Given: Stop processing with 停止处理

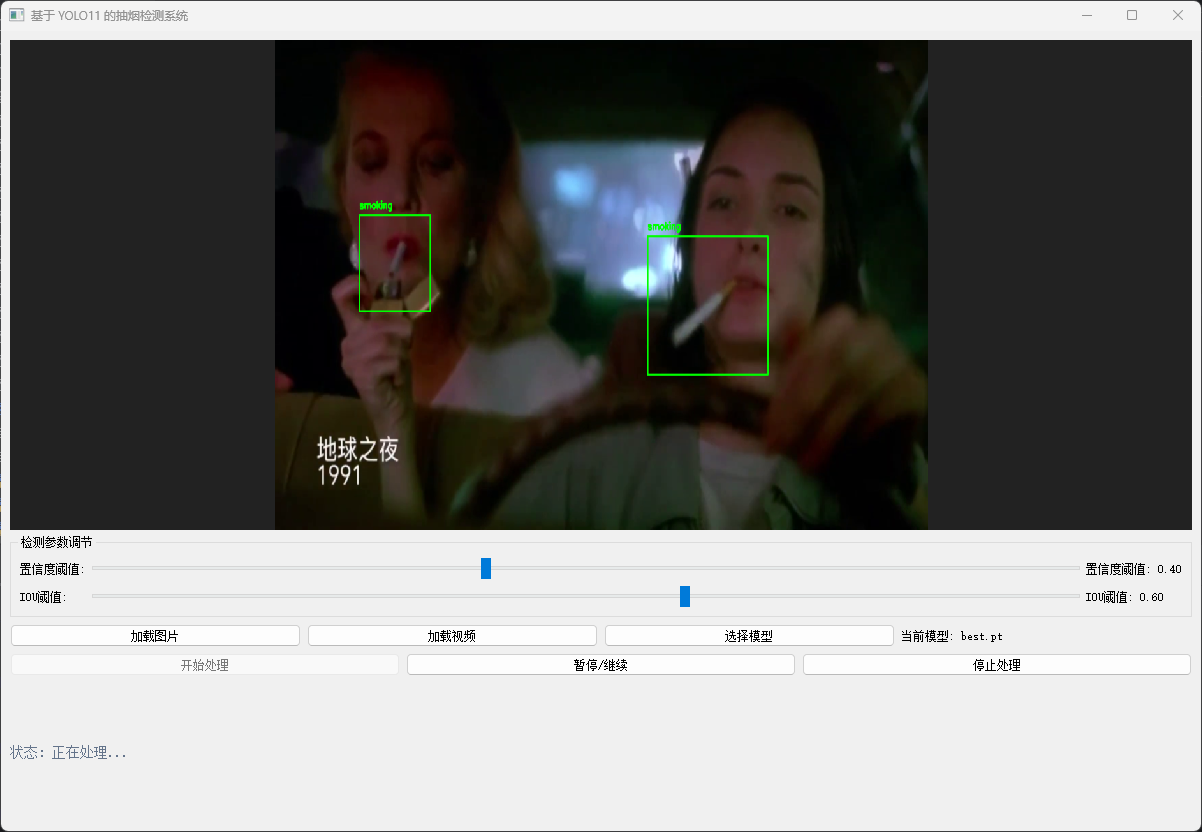Looking at the screenshot, I should click(x=997, y=665).
